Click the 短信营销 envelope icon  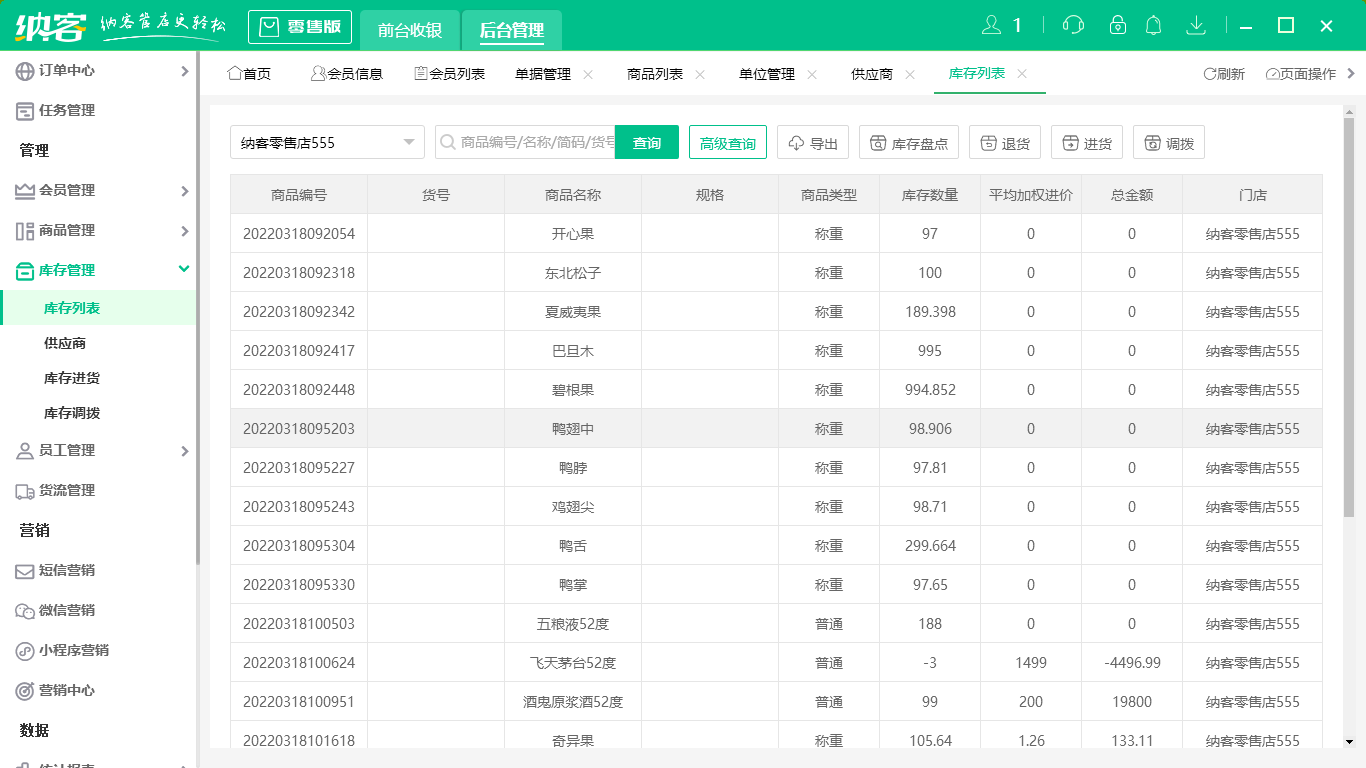(25, 571)
